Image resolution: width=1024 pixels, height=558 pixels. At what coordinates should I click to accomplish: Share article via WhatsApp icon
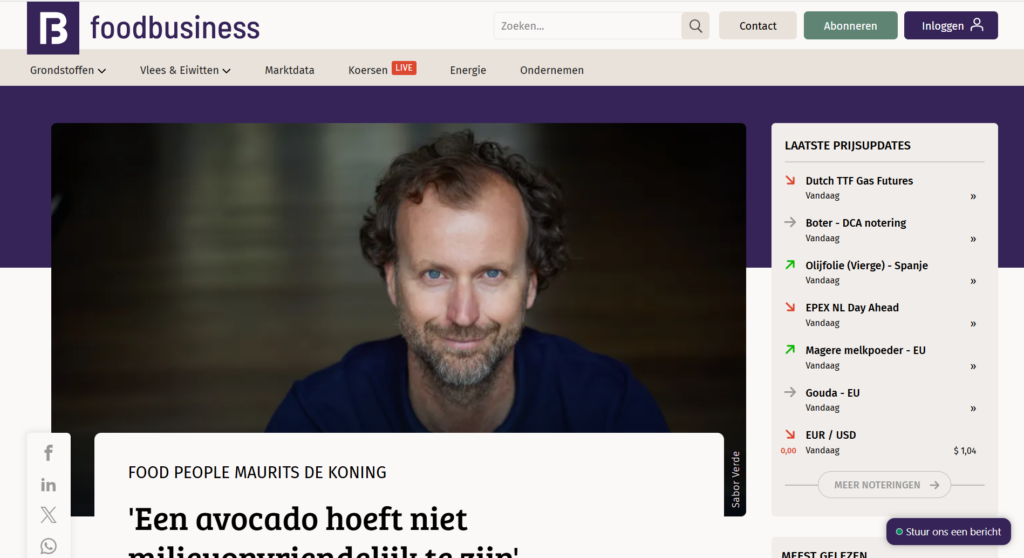[48, 546]
